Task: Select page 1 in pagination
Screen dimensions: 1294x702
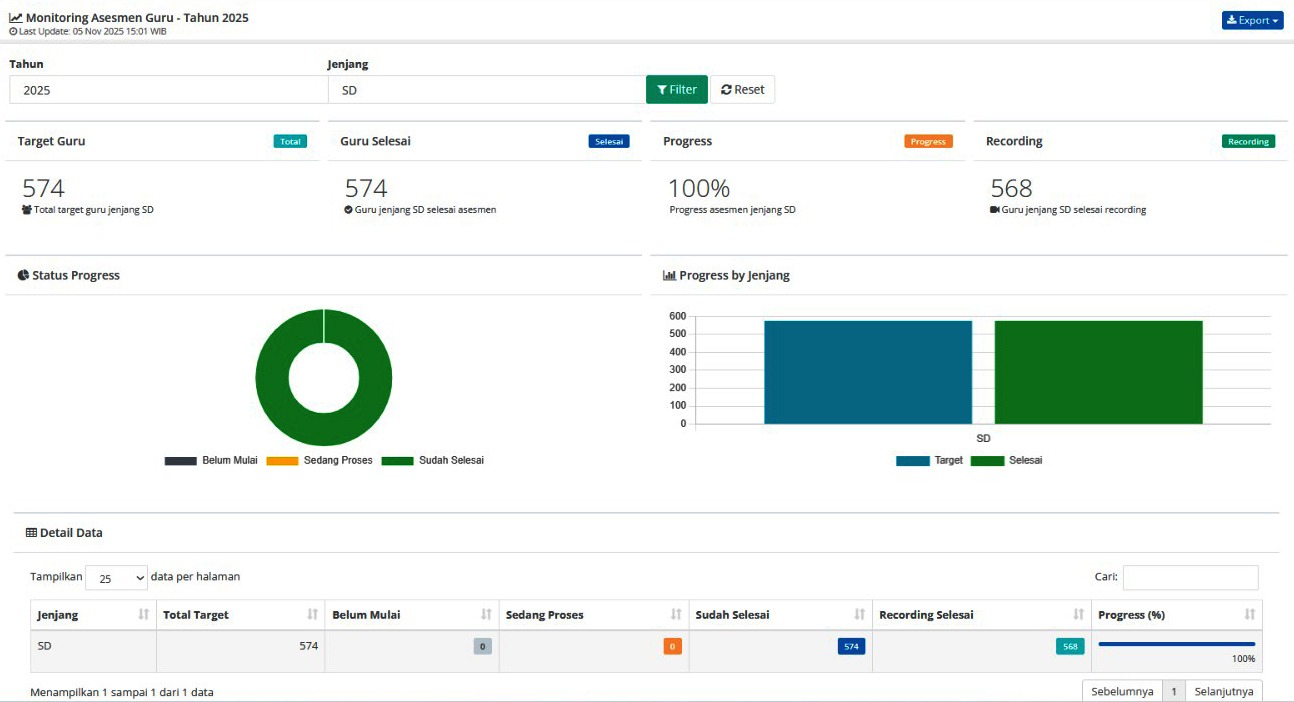Action: click(x=1174, y=691)
